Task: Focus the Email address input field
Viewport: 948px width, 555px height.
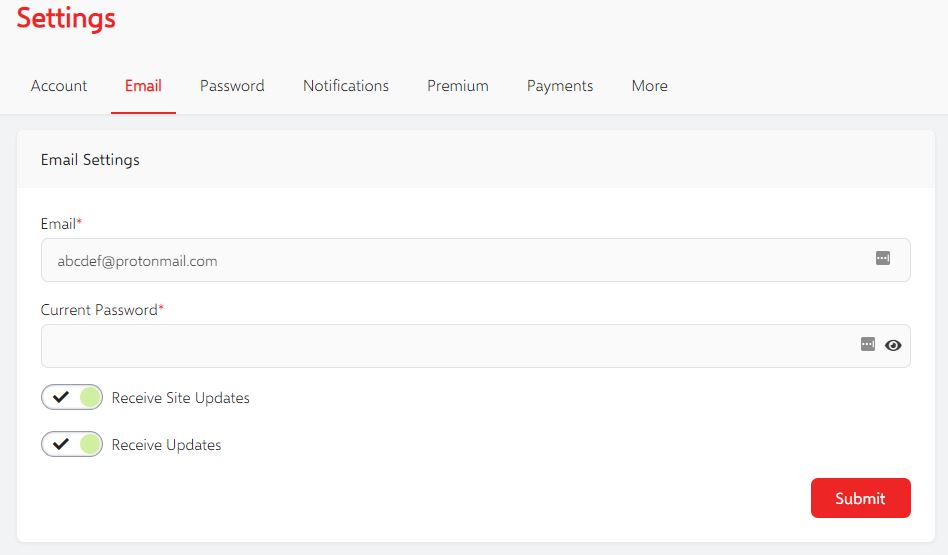Action: pos(476,260)
